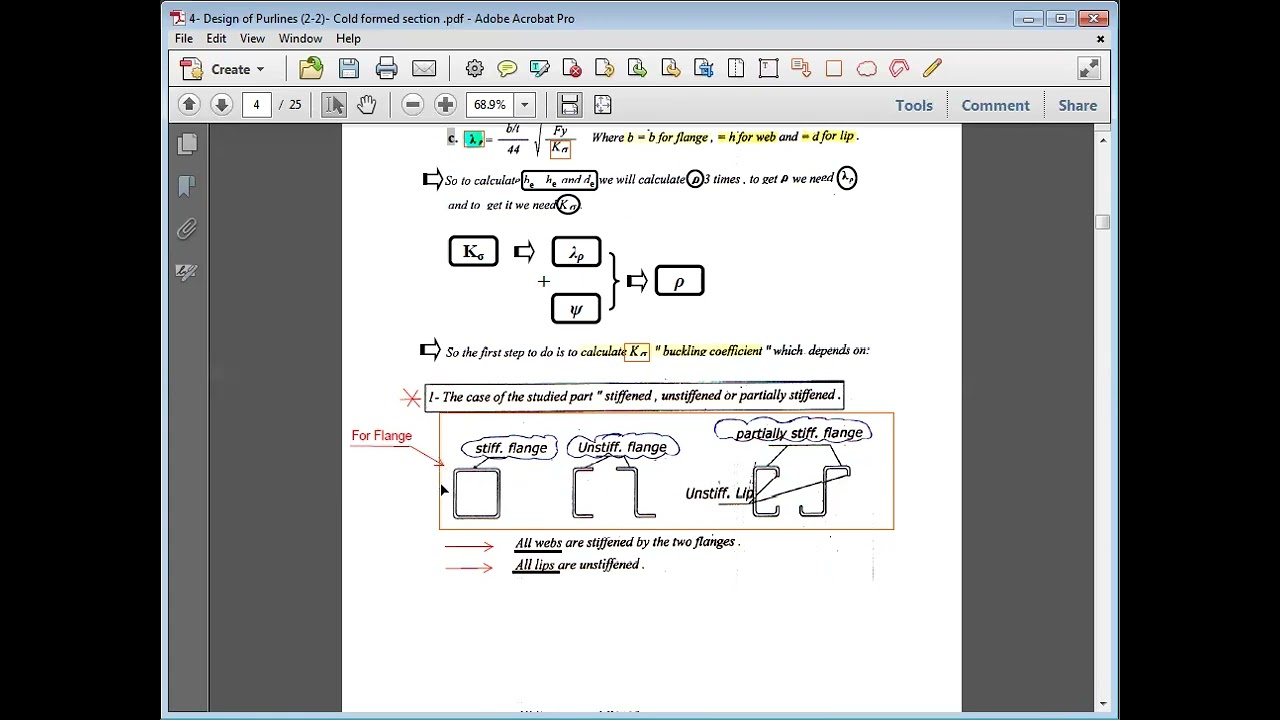This screenshot has height=720, width=1280.
Task: Close the document with menu-bar X
Action: [1100, 39]
